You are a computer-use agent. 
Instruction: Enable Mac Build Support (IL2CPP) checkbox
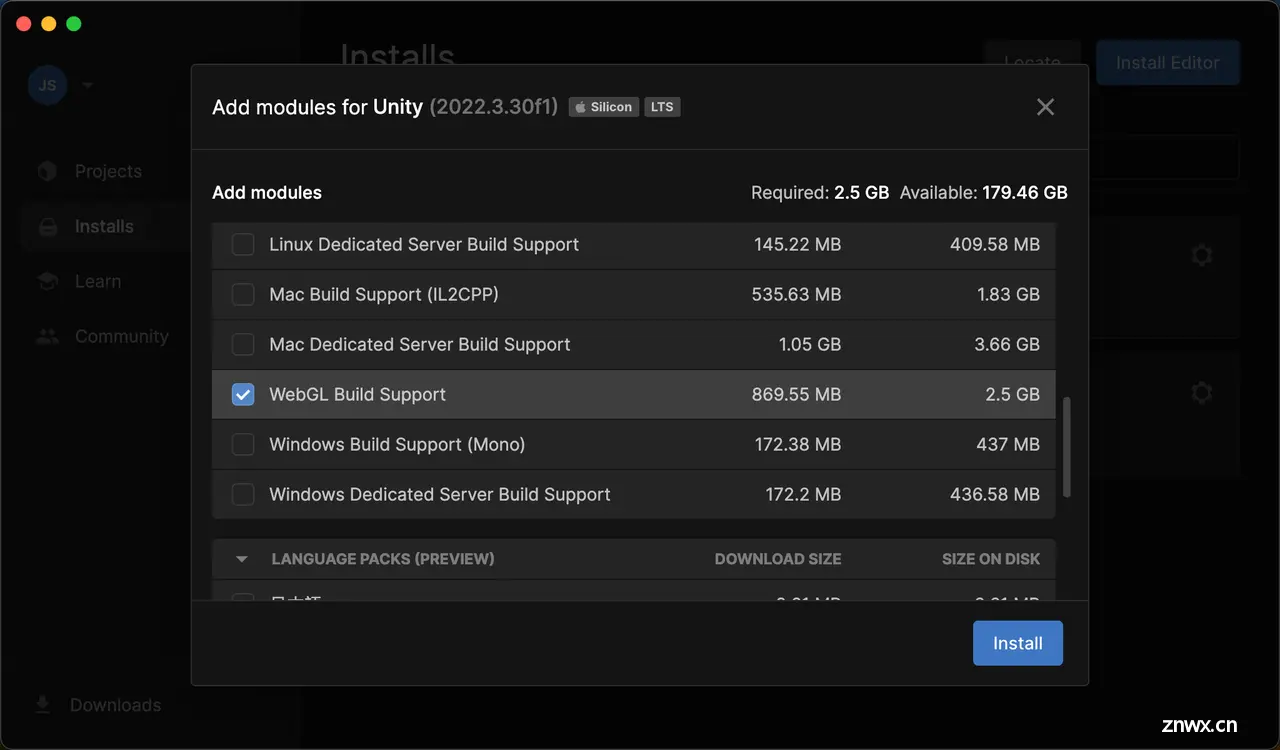(243, 294)
